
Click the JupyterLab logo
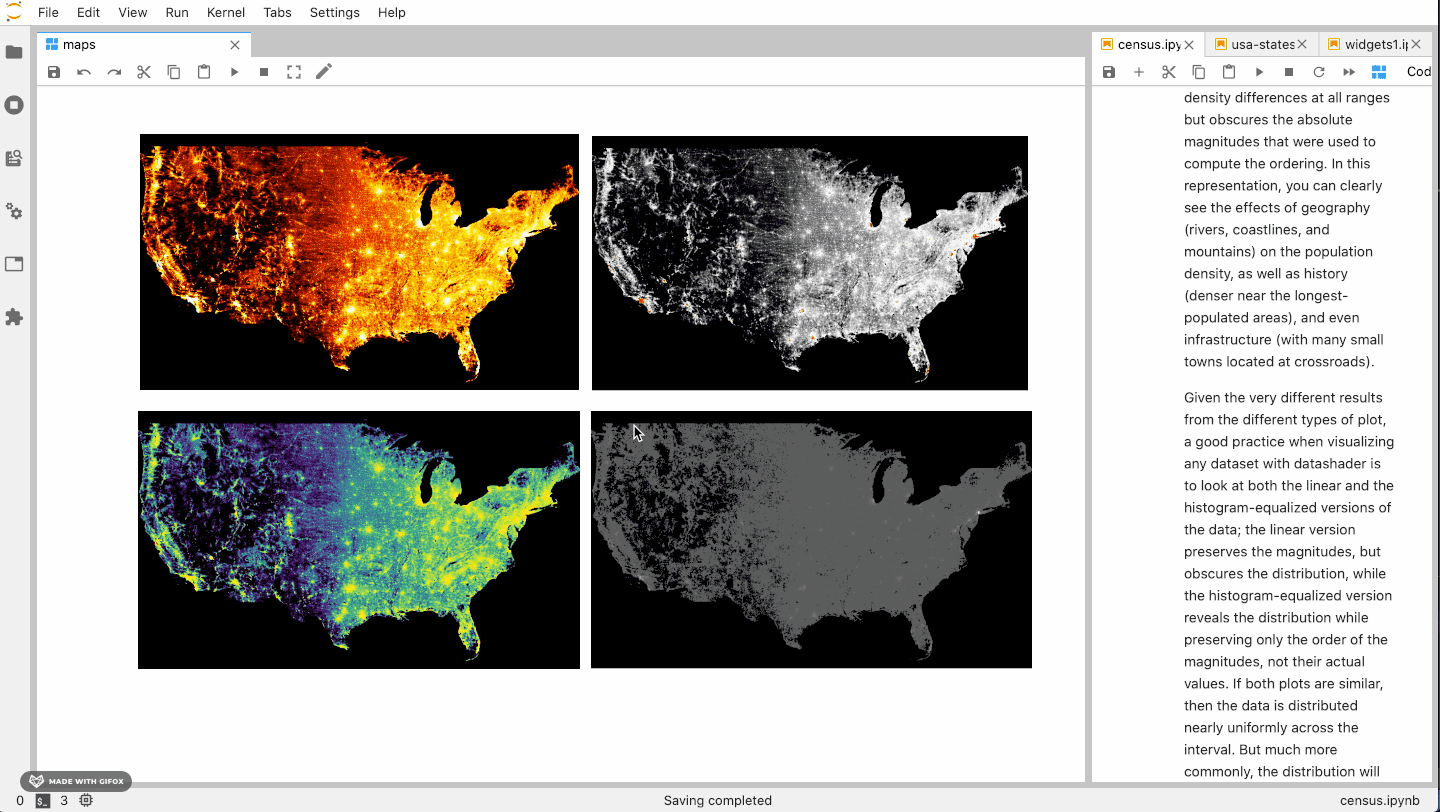[14, 12]
